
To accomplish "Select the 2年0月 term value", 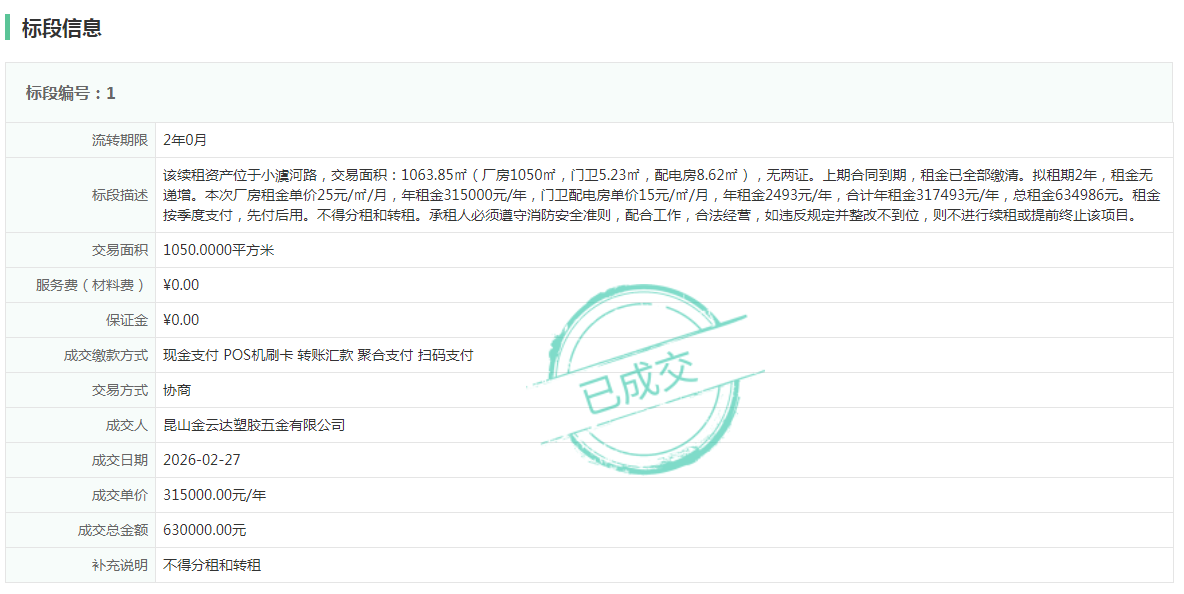I will 185,140.
